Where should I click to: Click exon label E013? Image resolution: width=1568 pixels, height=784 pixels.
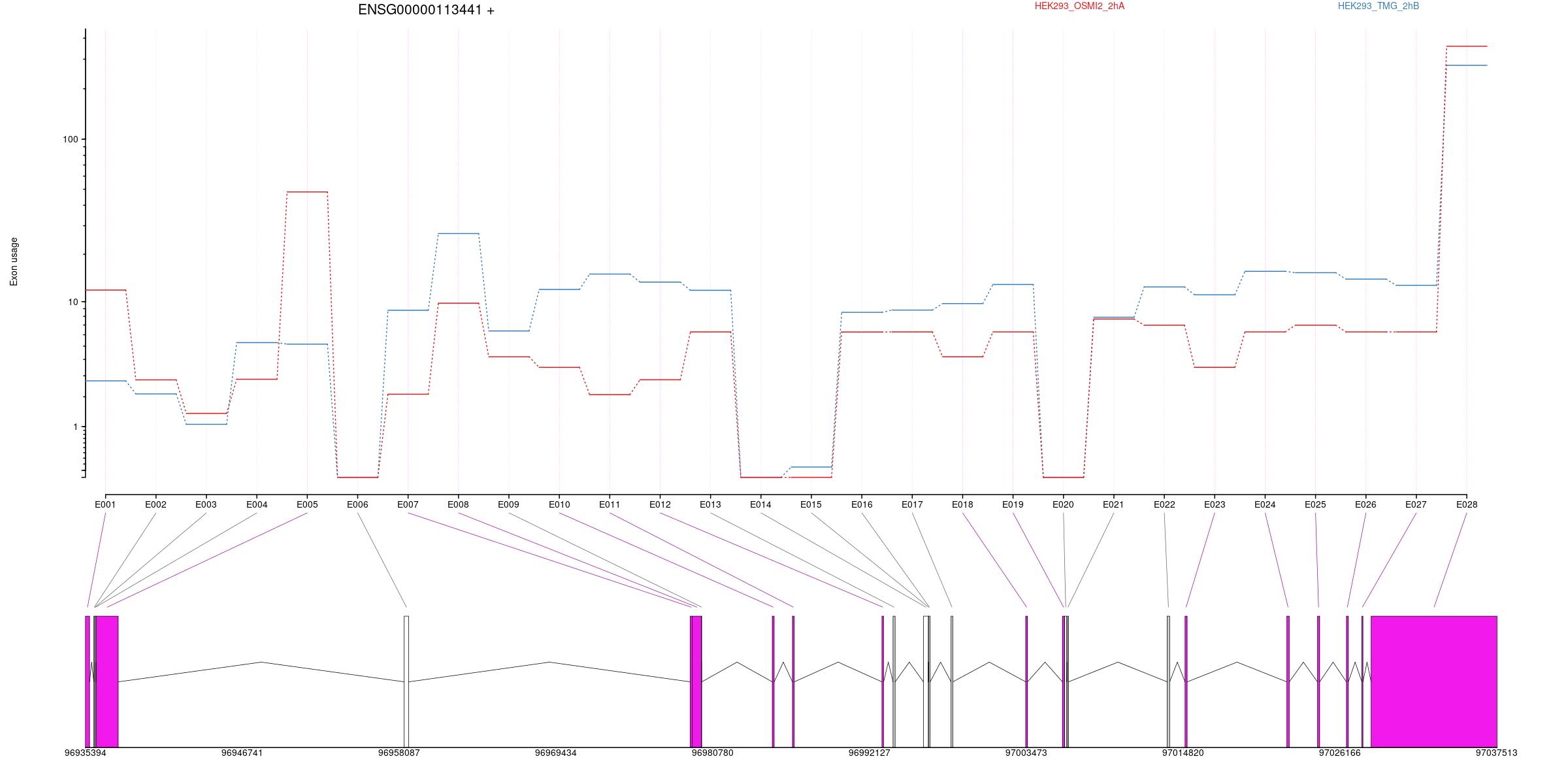710,504
